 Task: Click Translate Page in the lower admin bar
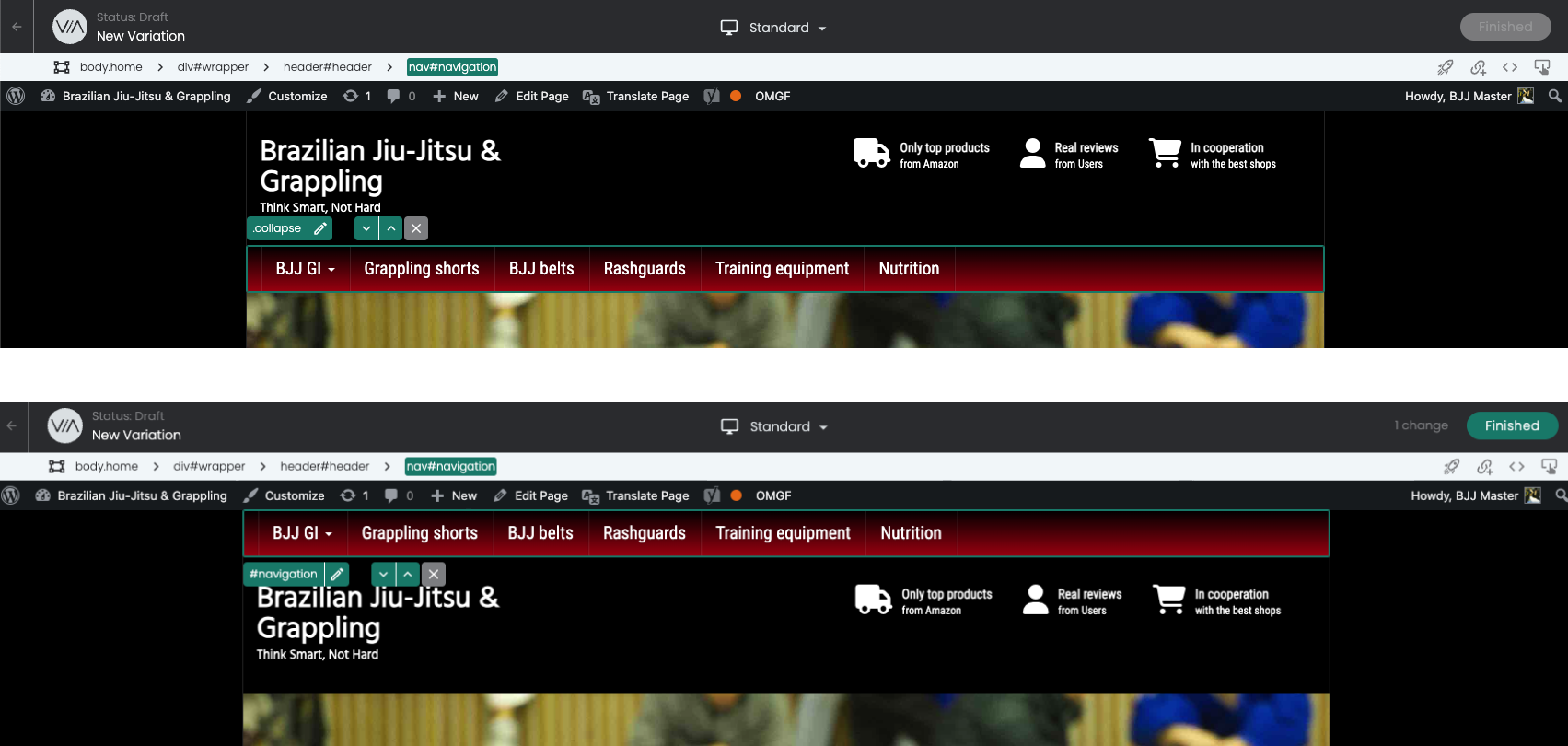tap(636, 495)
